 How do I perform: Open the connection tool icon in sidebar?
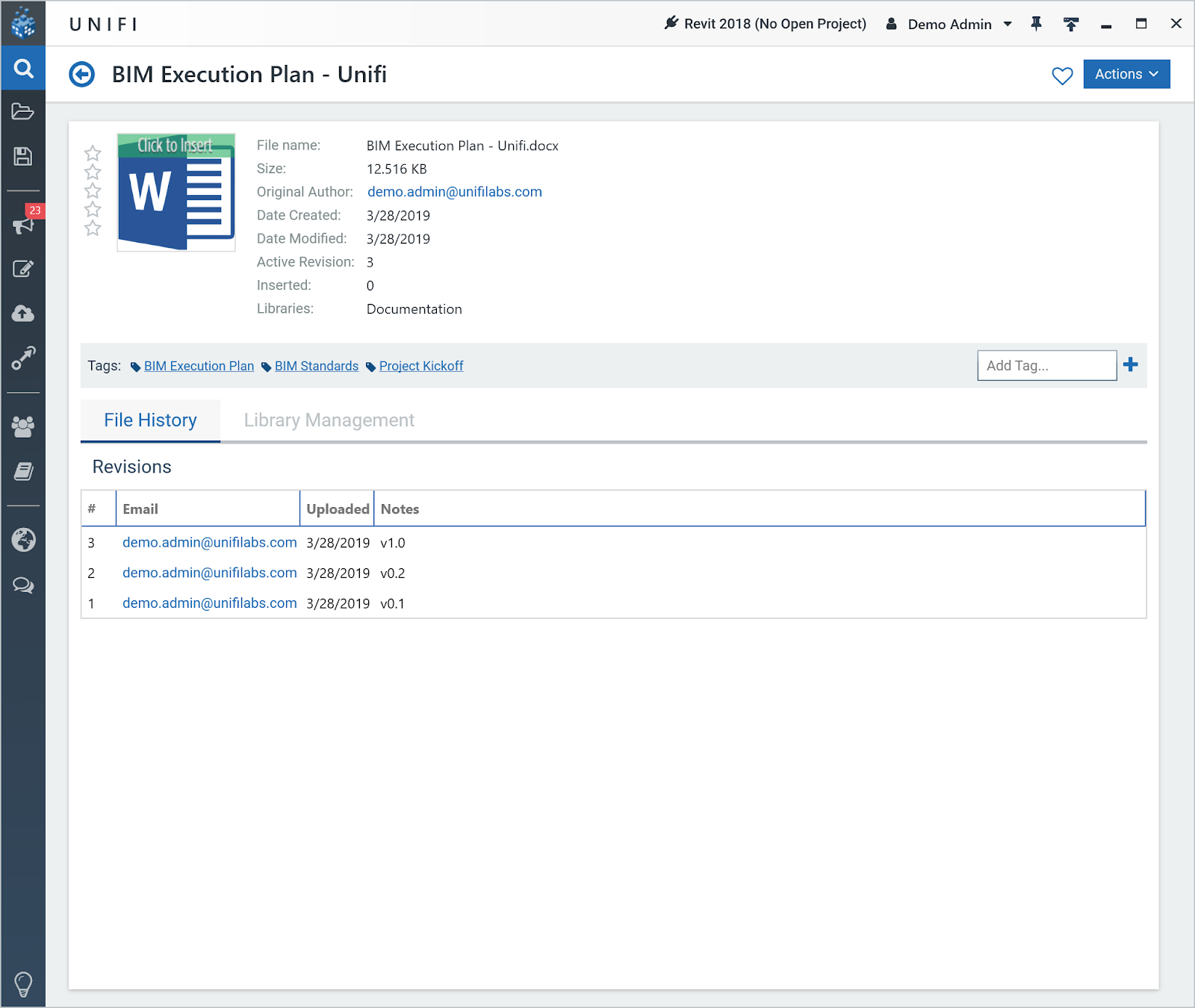23,358
